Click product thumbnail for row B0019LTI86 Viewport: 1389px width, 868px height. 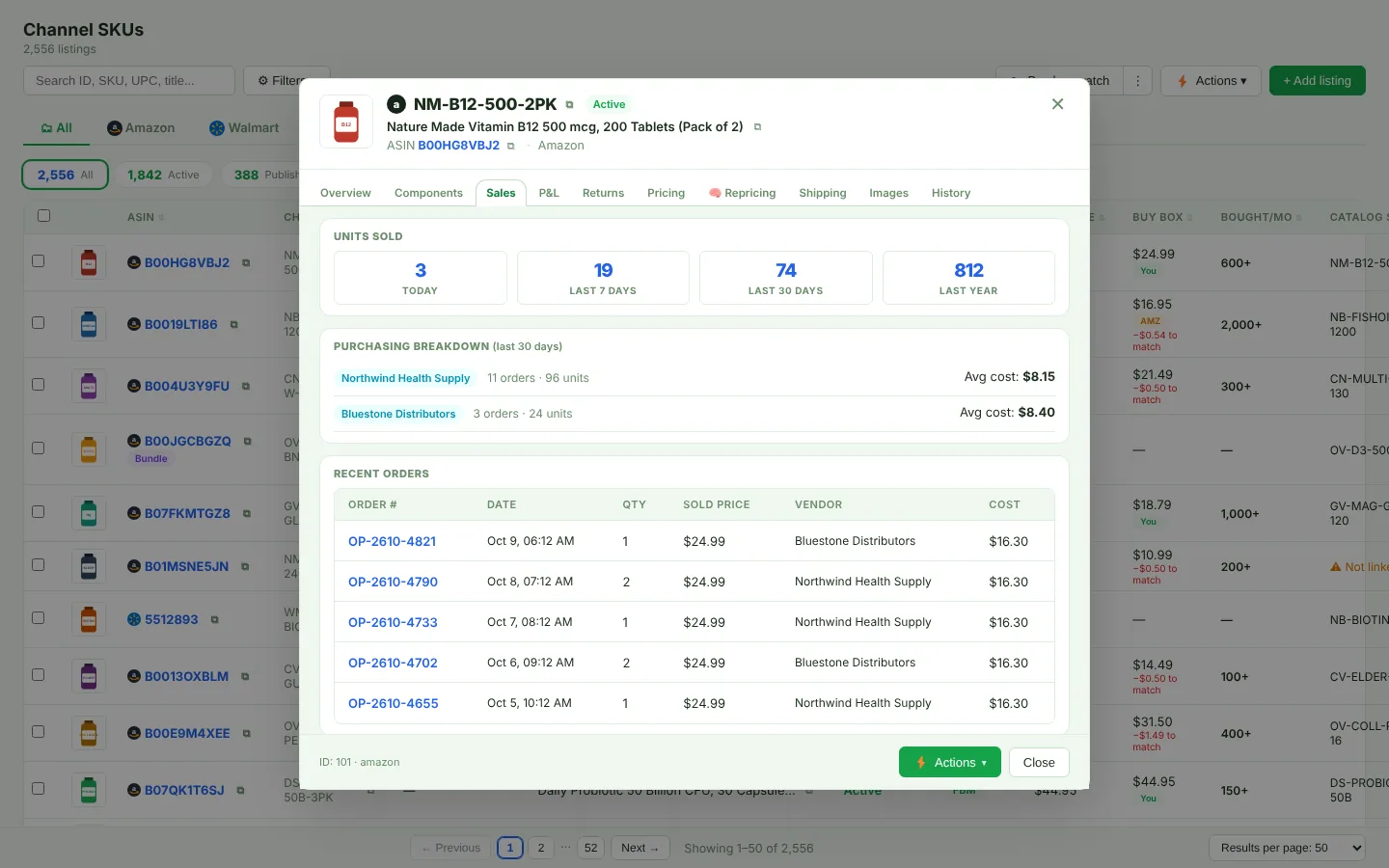(x=89, y=325)
